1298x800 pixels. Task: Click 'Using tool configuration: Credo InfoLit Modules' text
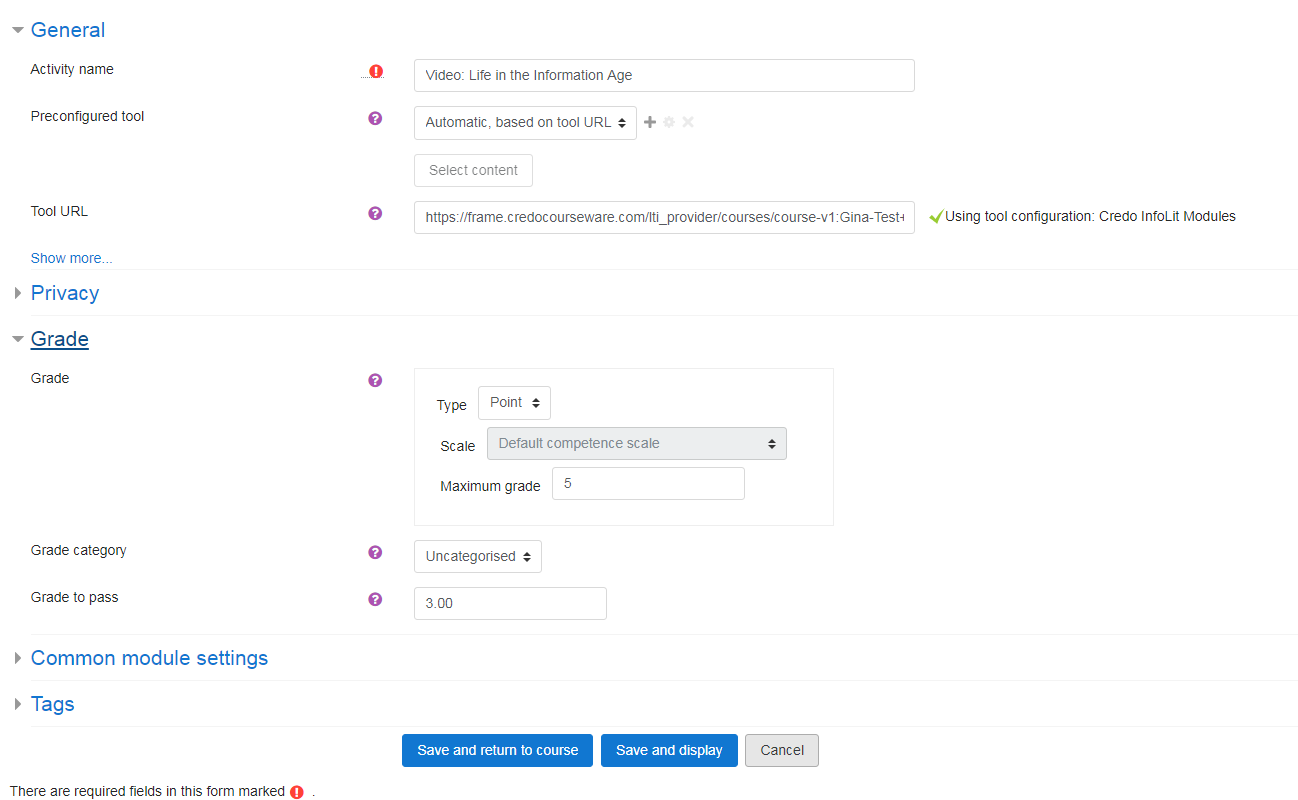pos(1090,216)
